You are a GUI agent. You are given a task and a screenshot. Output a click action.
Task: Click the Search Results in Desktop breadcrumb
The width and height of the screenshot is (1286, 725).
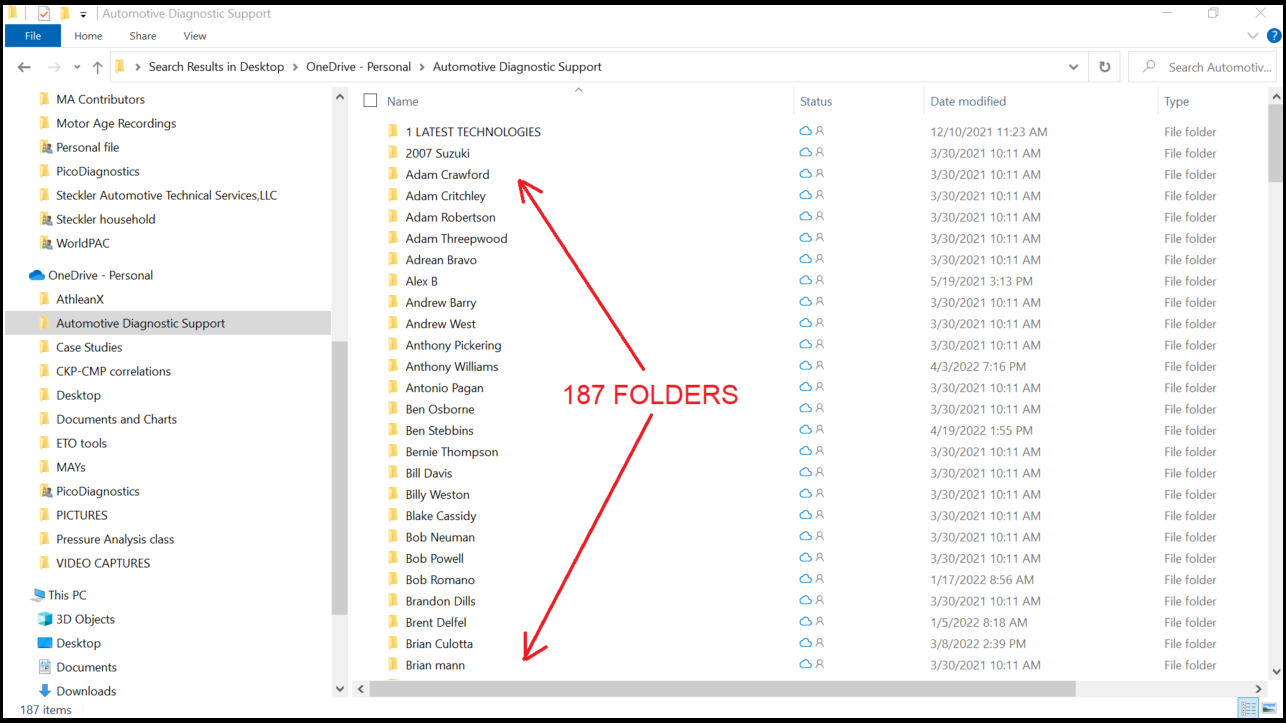click(x=216, y=66)
